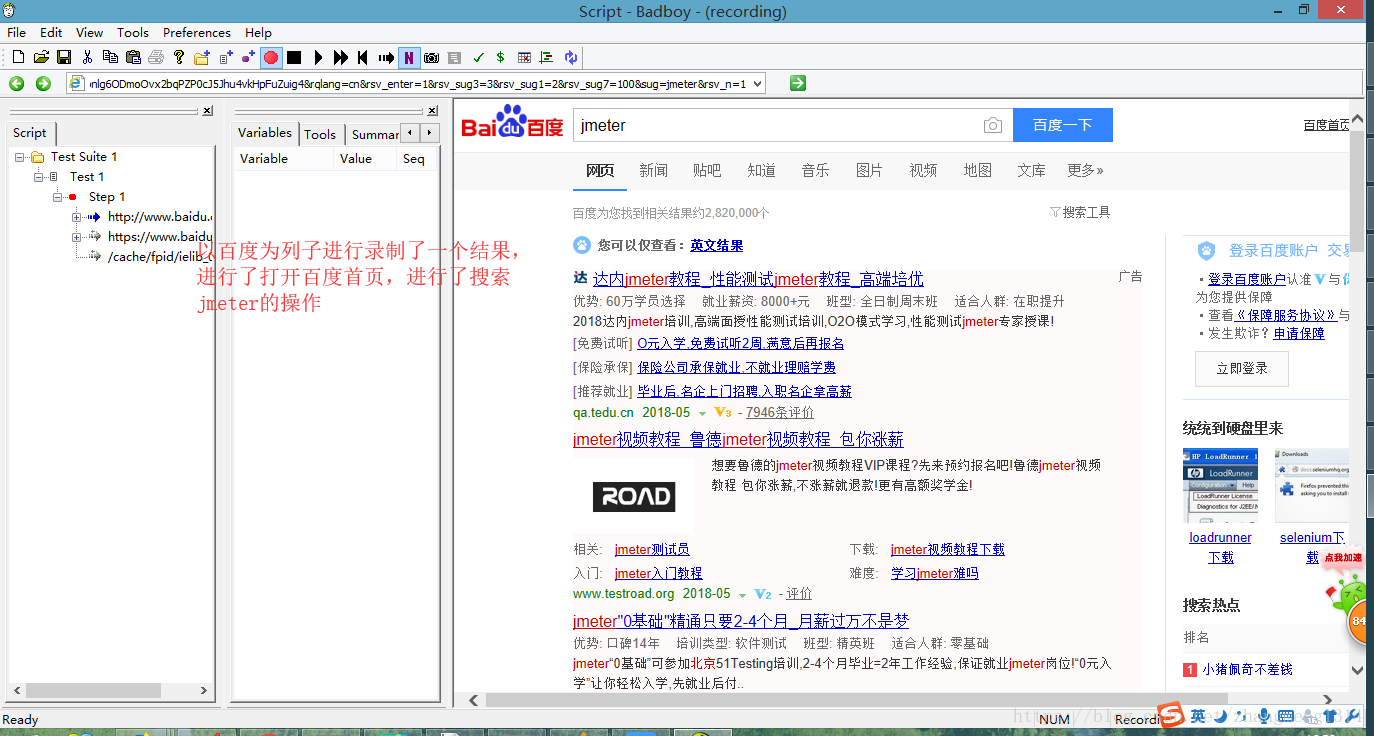Click inside the URL address field

(415, 84)
